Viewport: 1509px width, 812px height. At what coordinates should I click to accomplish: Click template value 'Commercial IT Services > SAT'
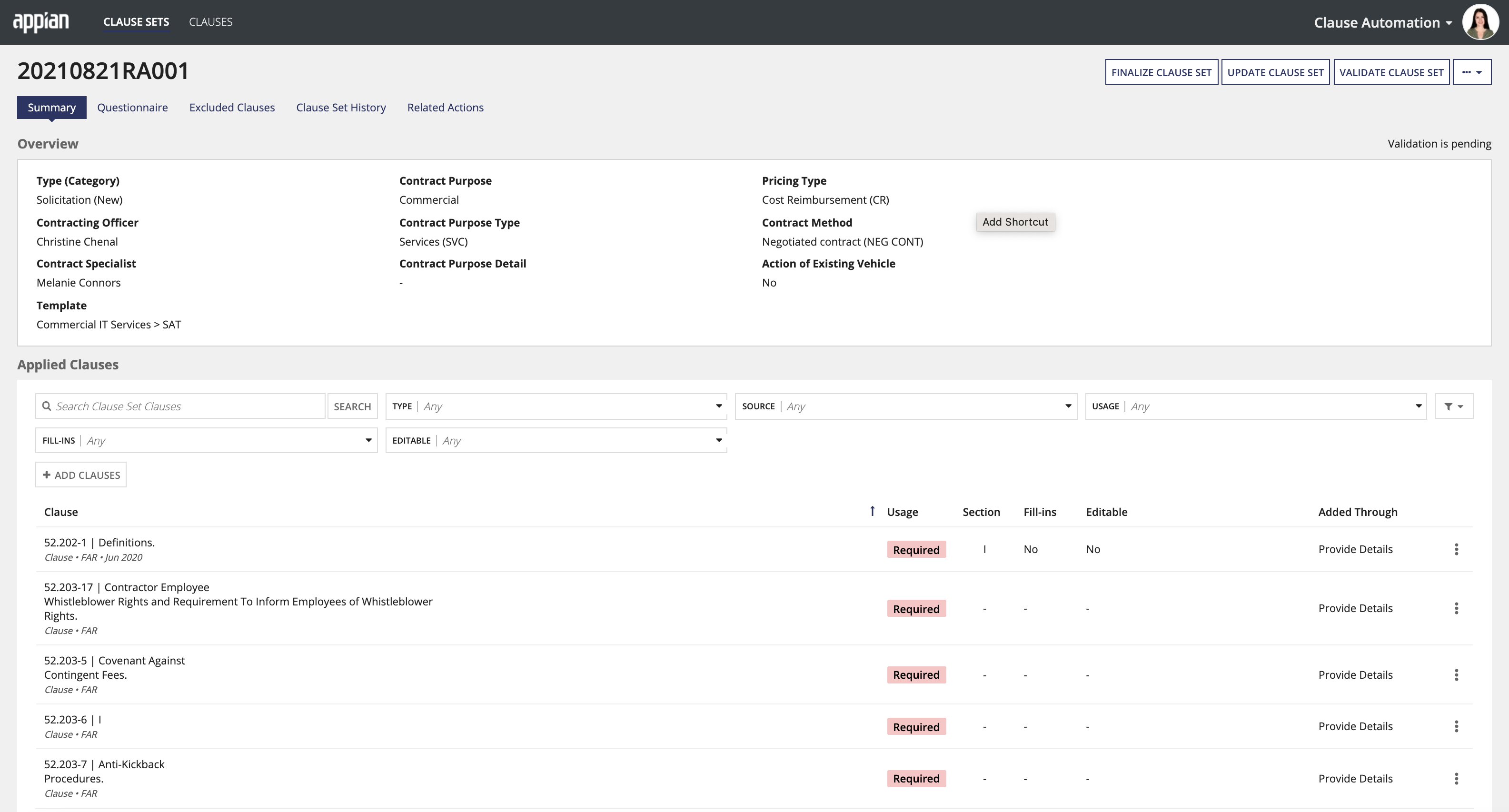pos(109,325)
